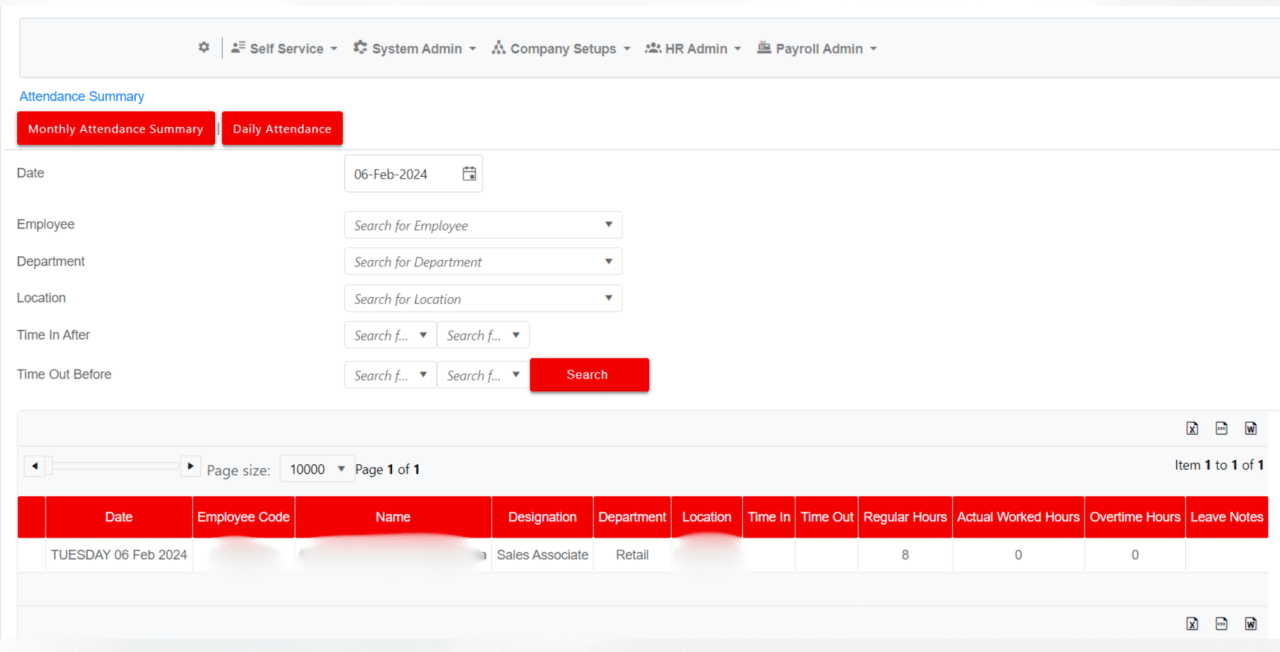Click the pager slider handle
1280x652 pixels.
[48, 466]
